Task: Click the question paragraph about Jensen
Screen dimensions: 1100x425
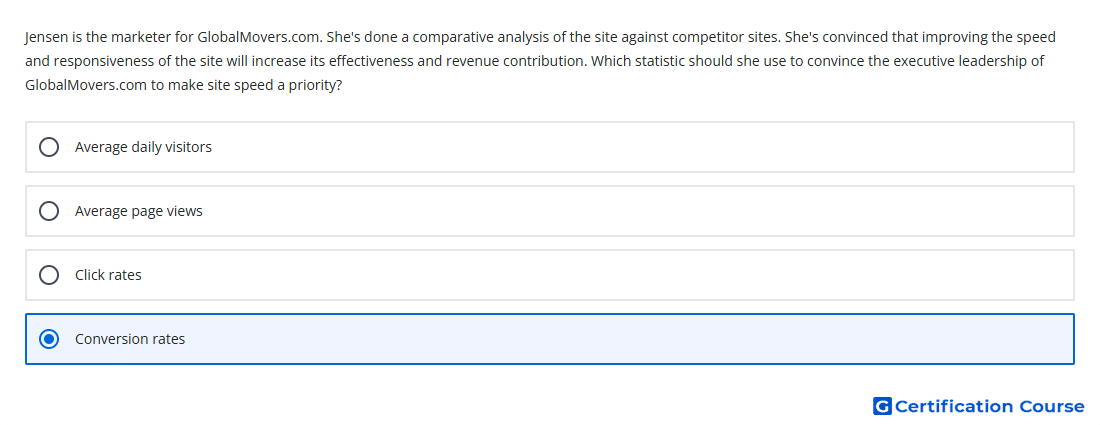Action: coord(540,61)
